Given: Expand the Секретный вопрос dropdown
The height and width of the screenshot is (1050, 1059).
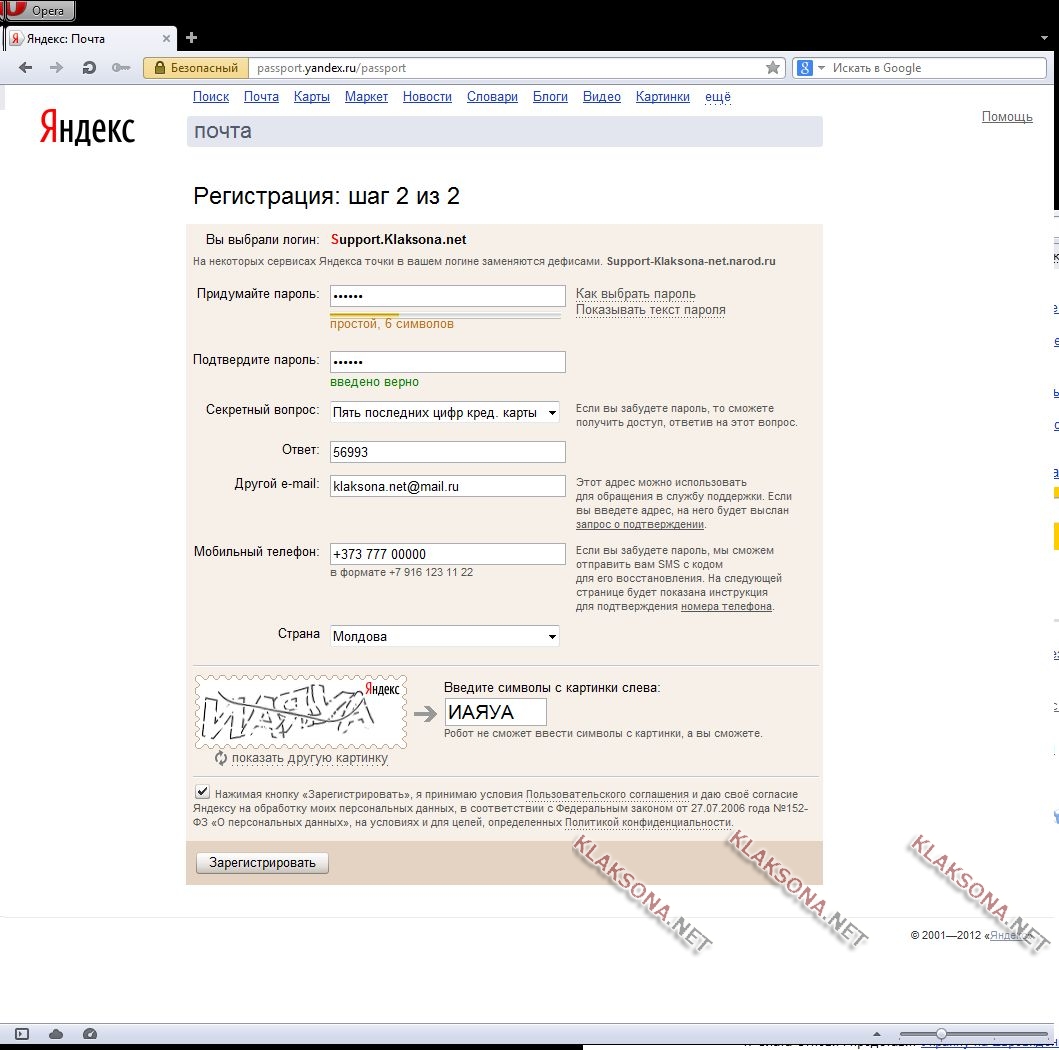Looking at the screenshot, I should [445, 413].
